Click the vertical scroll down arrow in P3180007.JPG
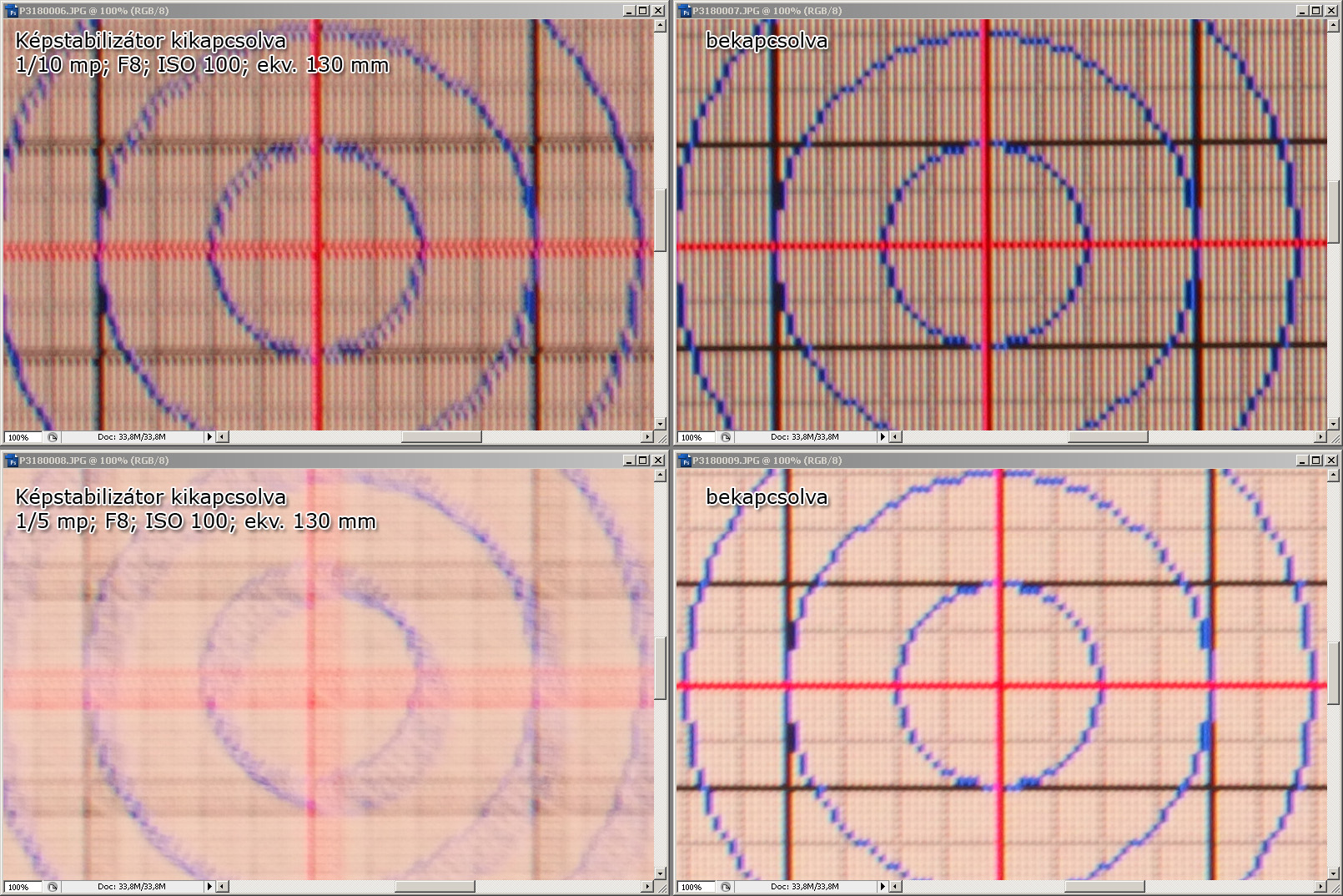 pyautogui.click(x=1333, y=424)
